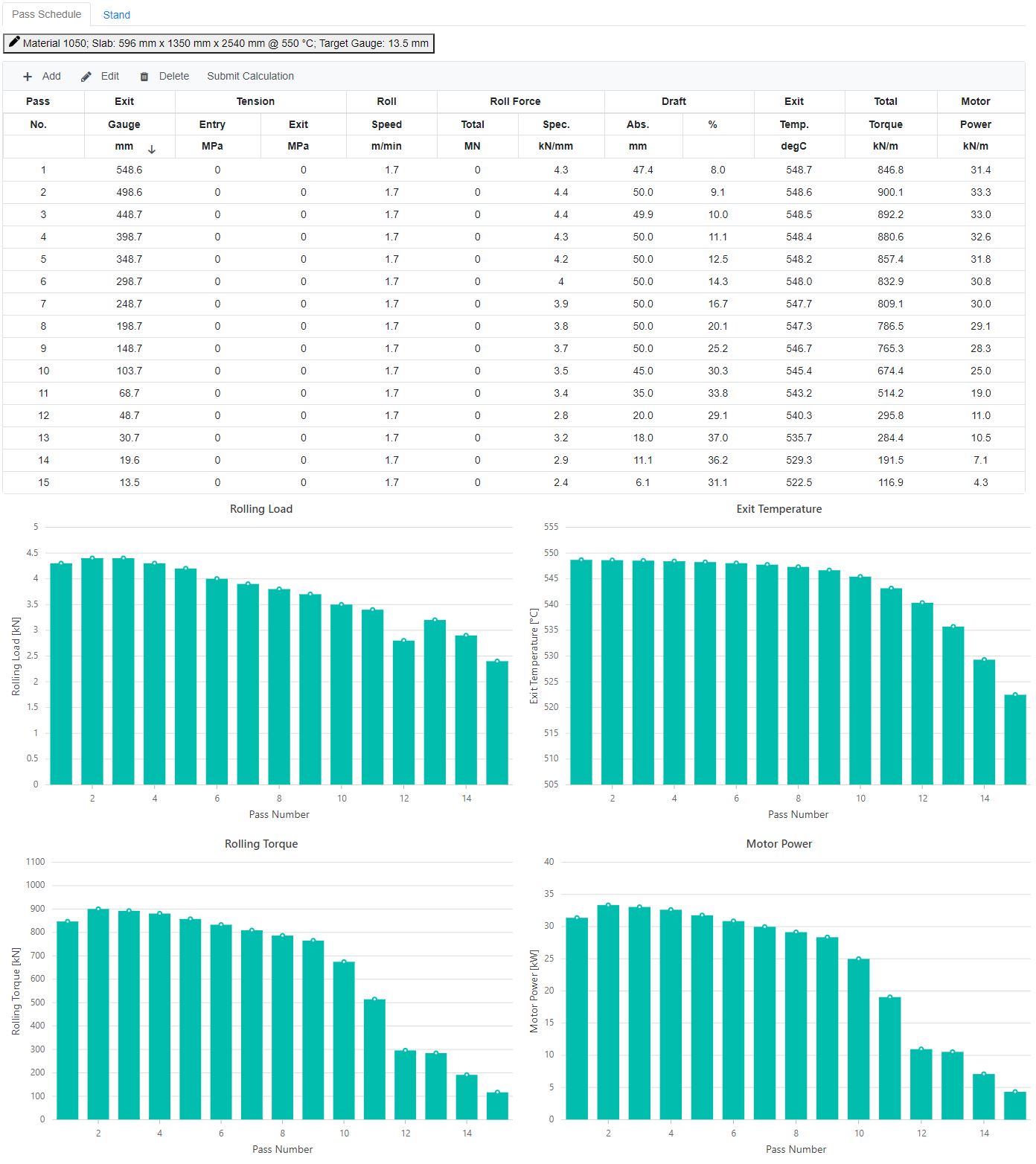The width and height of the screenshot is (1036, 1164).
Task: Click the pencil icon for Edit
Action: [x=86, y=77]
